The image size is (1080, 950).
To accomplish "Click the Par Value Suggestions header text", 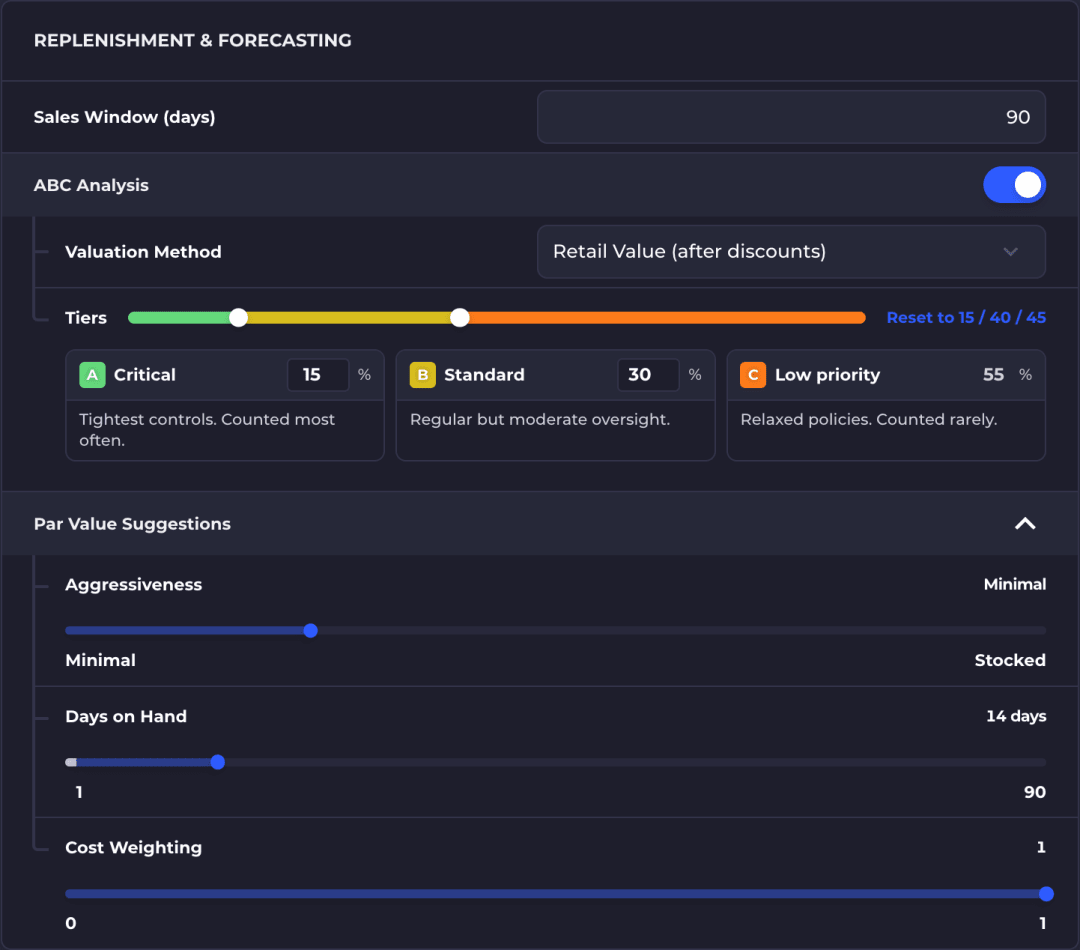I will point(132,524).
